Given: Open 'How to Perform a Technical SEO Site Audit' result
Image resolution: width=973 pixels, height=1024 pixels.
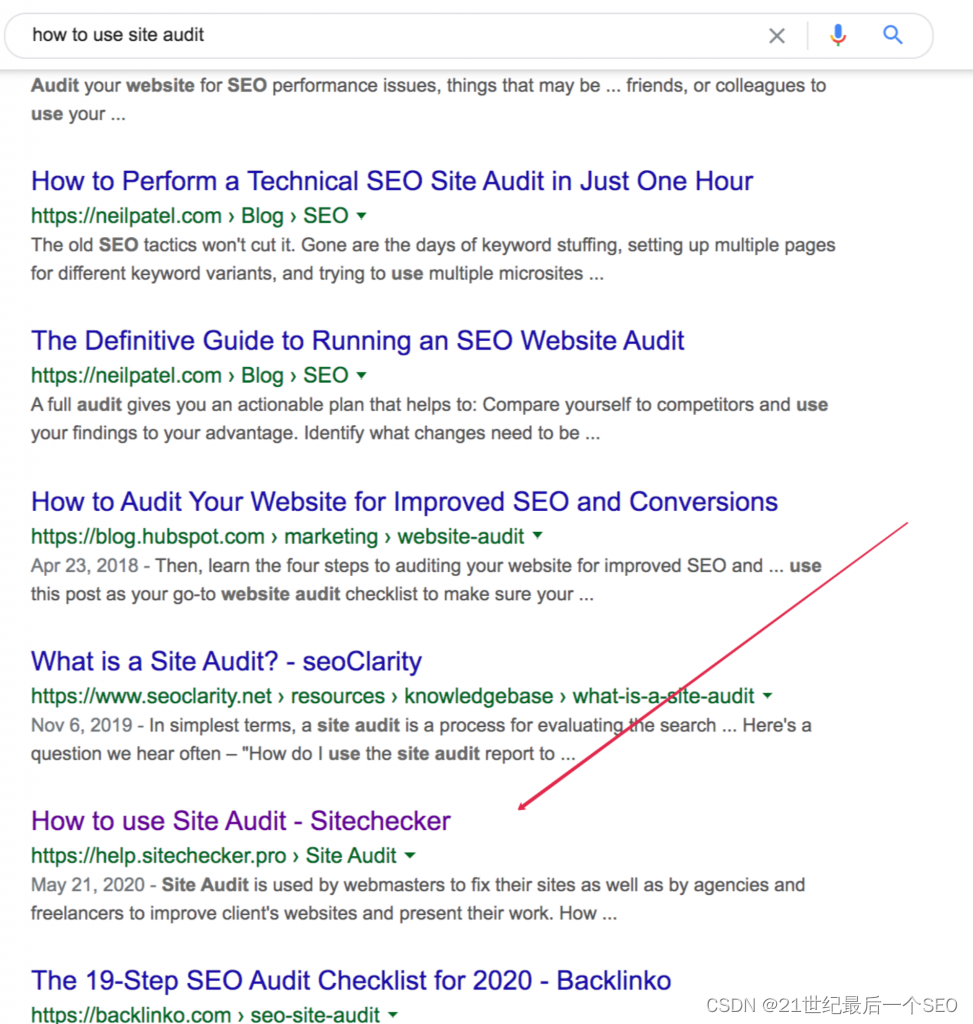Looking at the screenshot, I should coord(392,181).
